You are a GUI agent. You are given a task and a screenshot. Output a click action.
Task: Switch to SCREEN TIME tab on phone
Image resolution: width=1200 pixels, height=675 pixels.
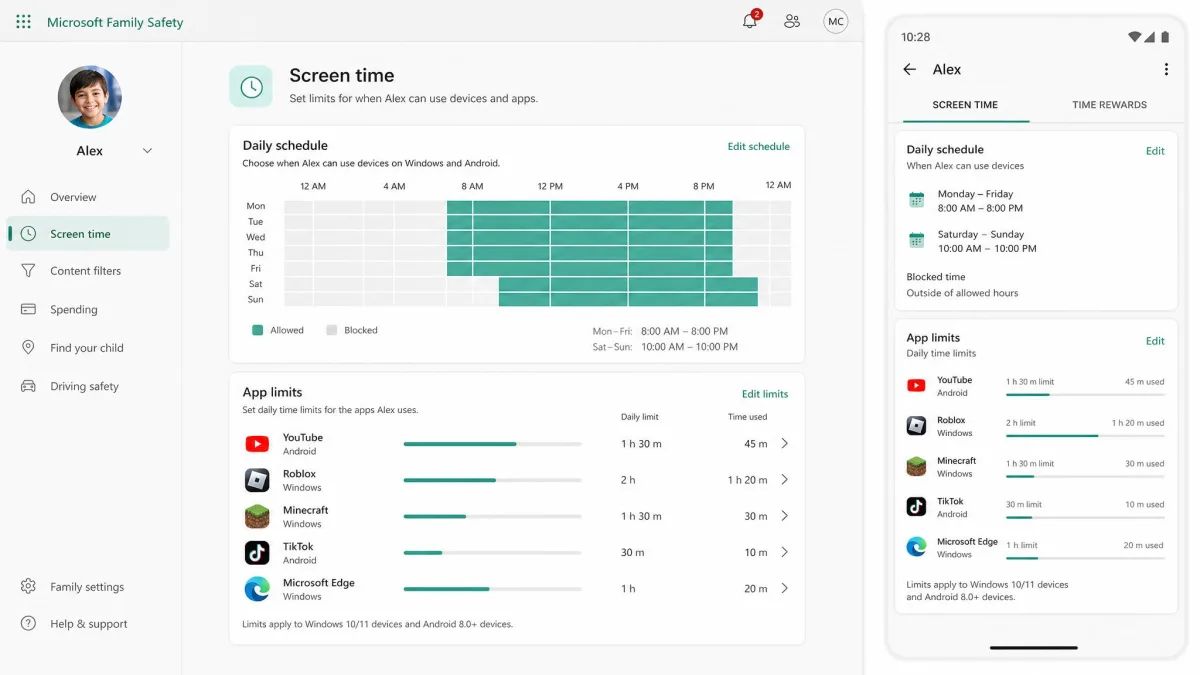[x=965, y=105]
